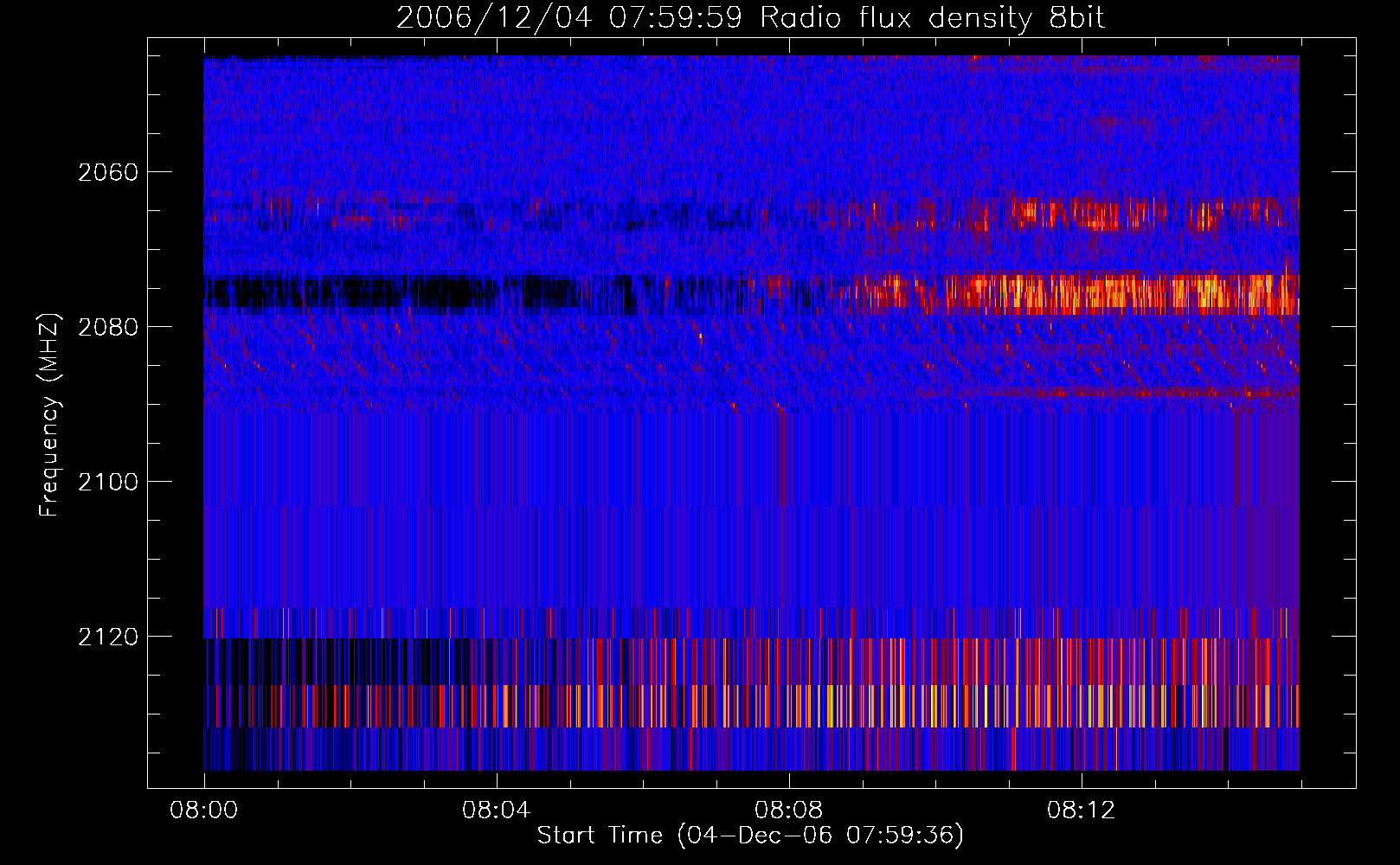Click the 08:04 time tick label

click(496, 811)
